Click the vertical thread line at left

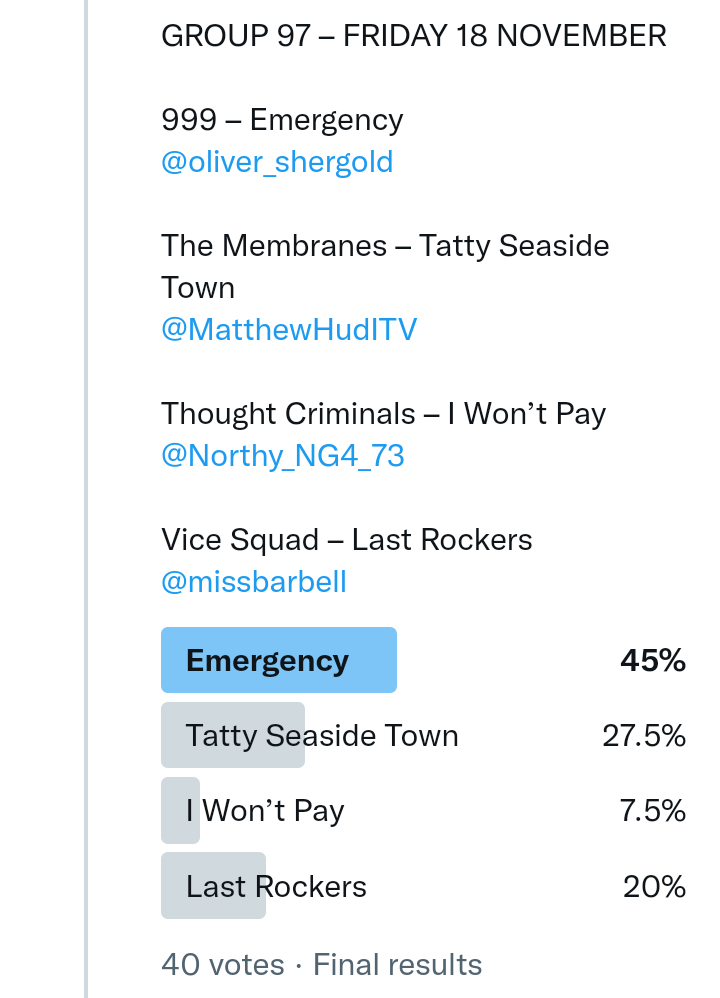86,500
